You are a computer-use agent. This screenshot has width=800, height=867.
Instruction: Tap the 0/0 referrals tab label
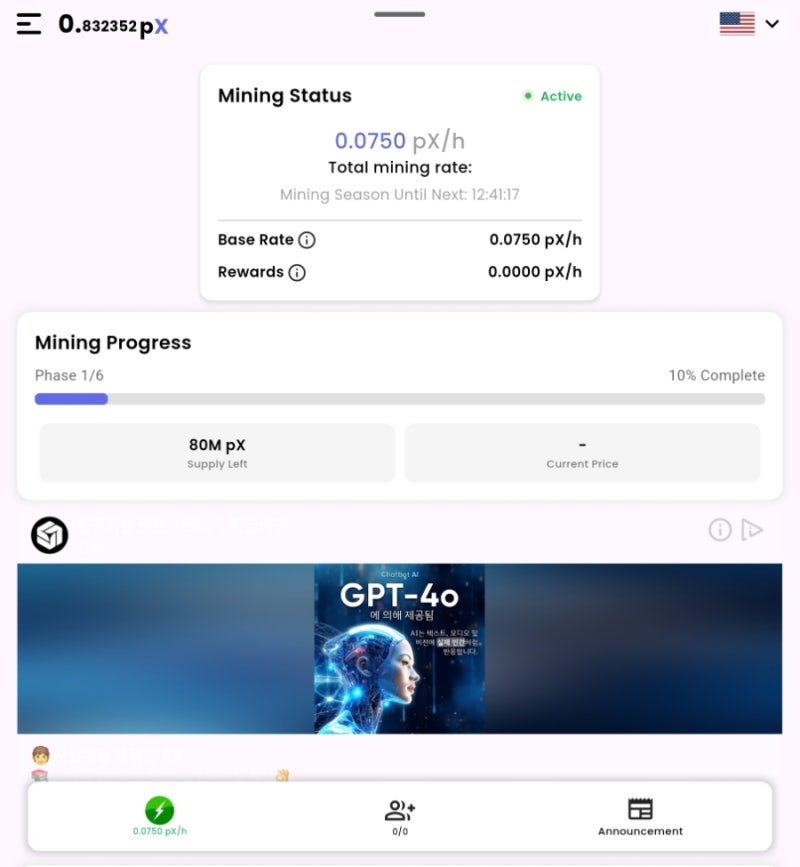pos(400,832)
